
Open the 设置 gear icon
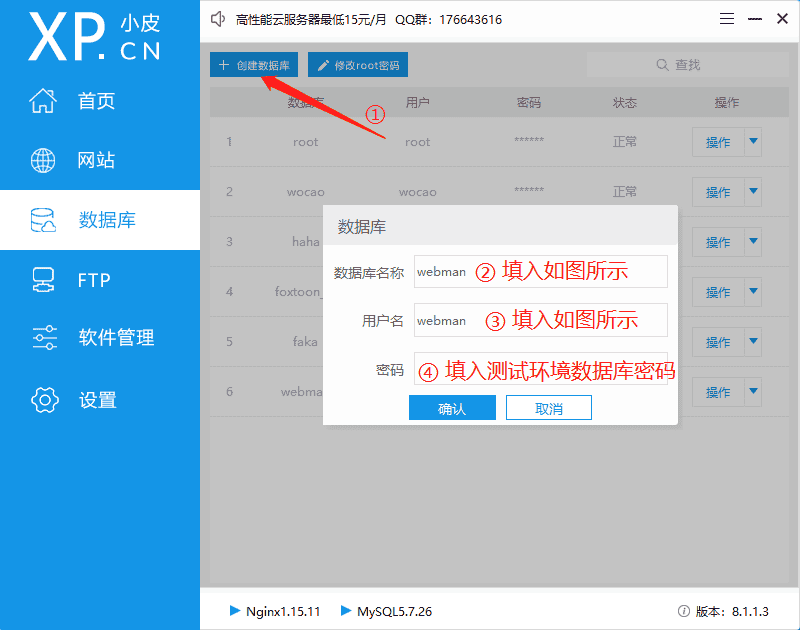coord(44,399)
